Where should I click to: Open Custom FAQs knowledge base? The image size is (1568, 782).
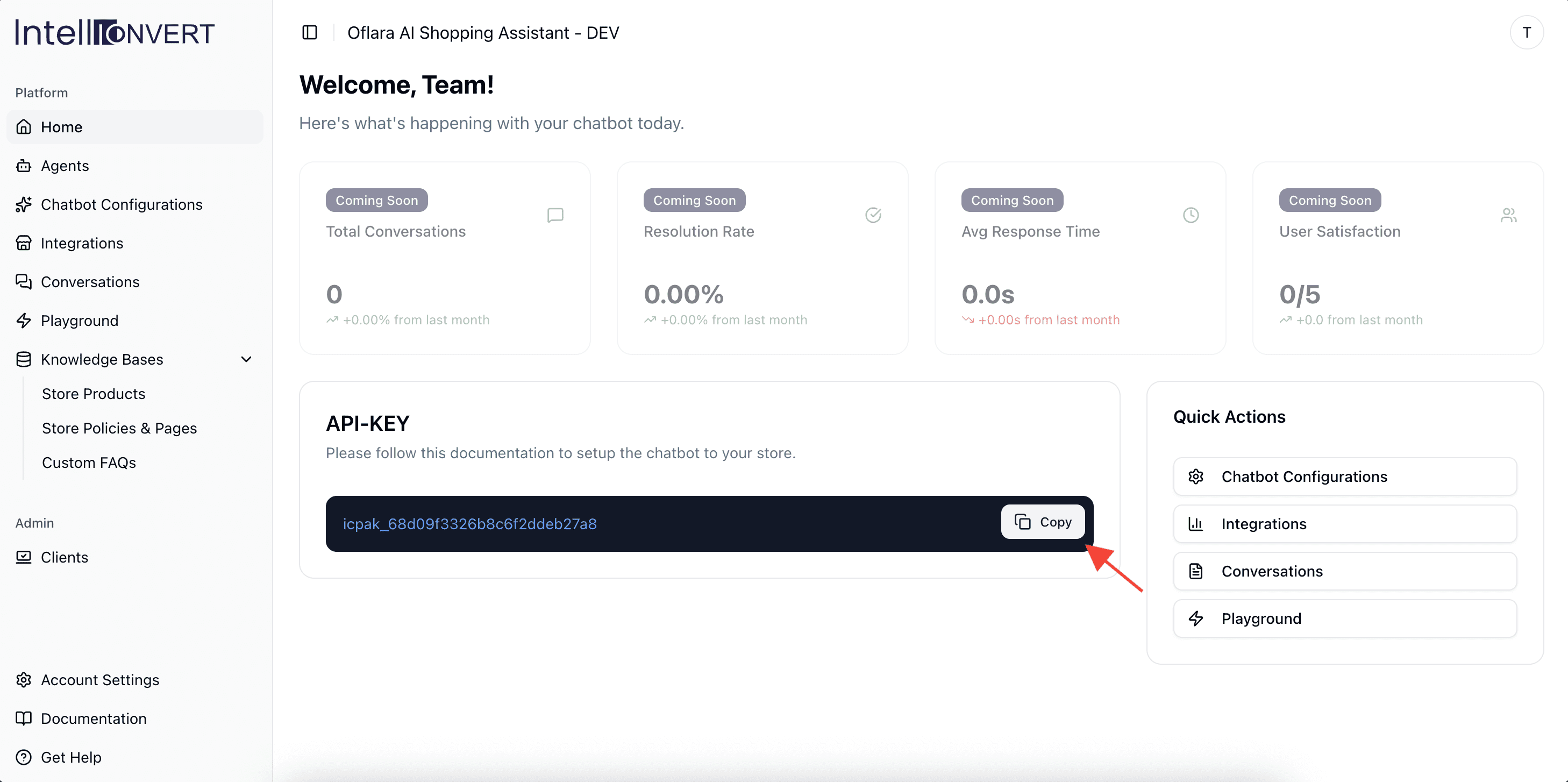pos(89,463)
